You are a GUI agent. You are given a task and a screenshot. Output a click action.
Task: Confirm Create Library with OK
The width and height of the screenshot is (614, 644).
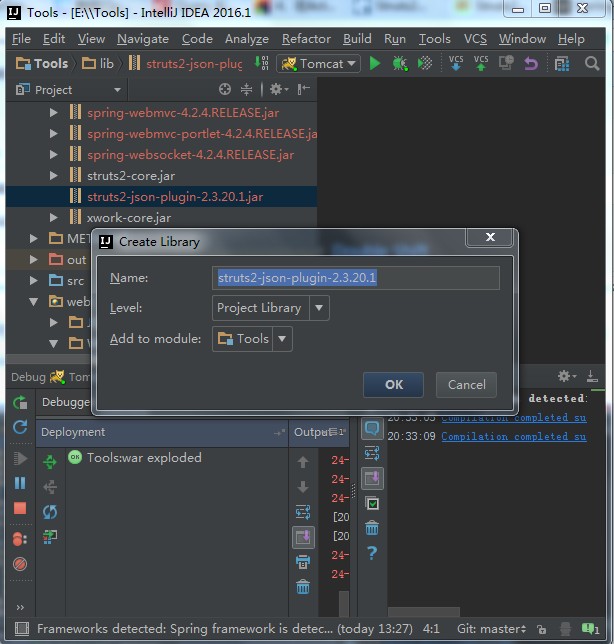point(393,385)
